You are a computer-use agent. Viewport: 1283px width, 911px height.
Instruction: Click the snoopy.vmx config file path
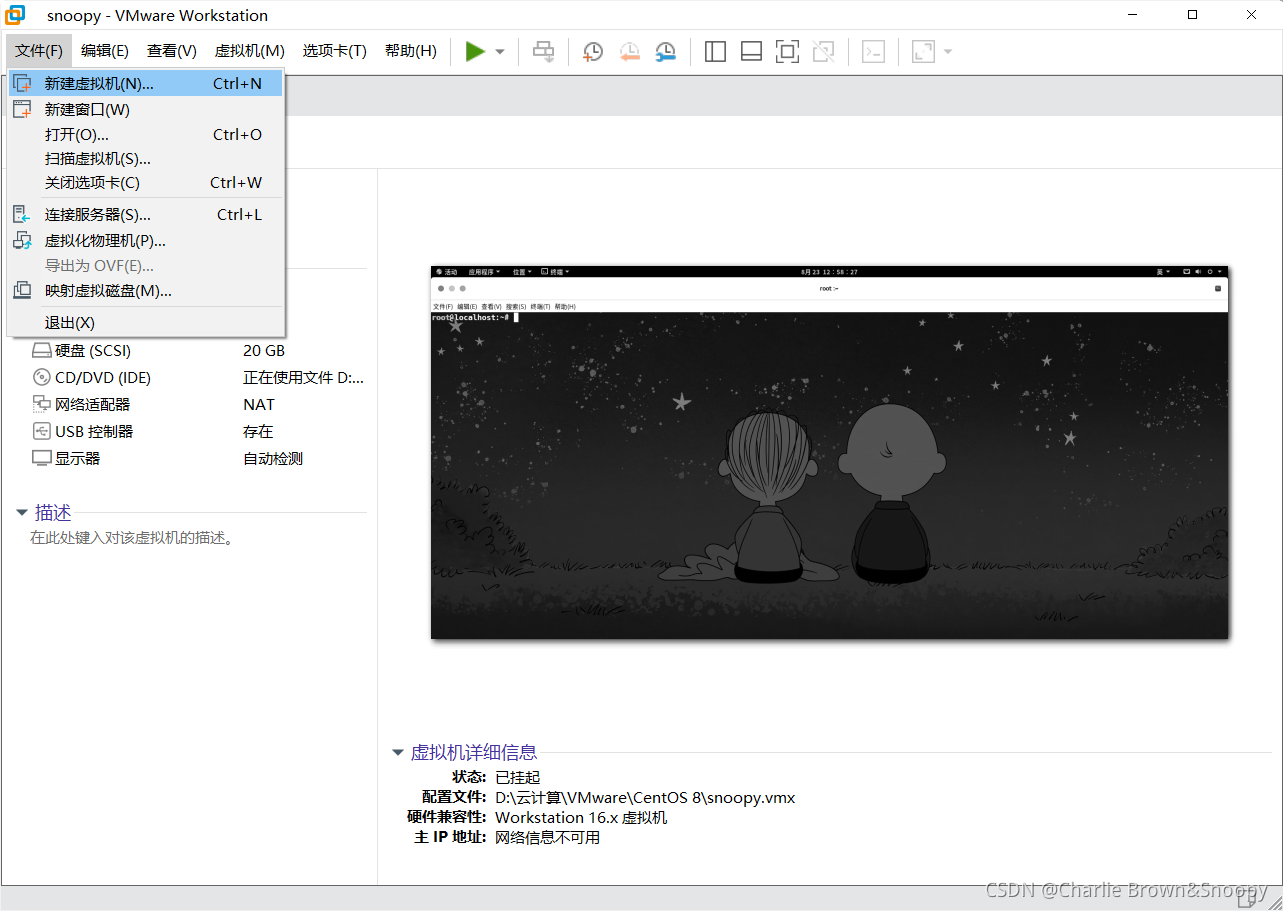[645, 798]
